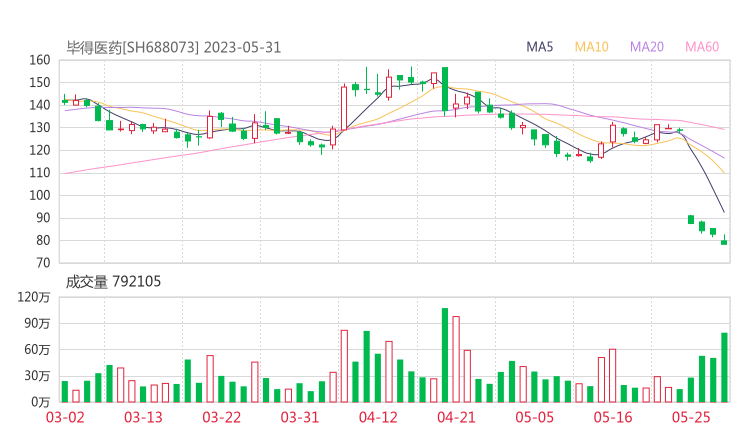Select the MA10 legend label
The height and width of the screenshot is (440, 740).
point(591,47)
